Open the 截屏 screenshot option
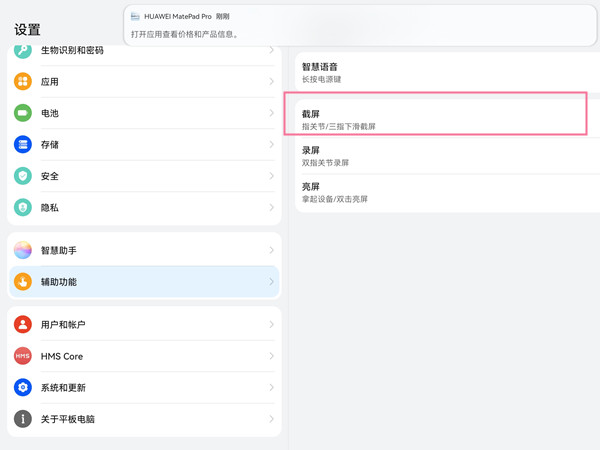The width and height of the screenshot is (600, 450). (x=440, y=120)
